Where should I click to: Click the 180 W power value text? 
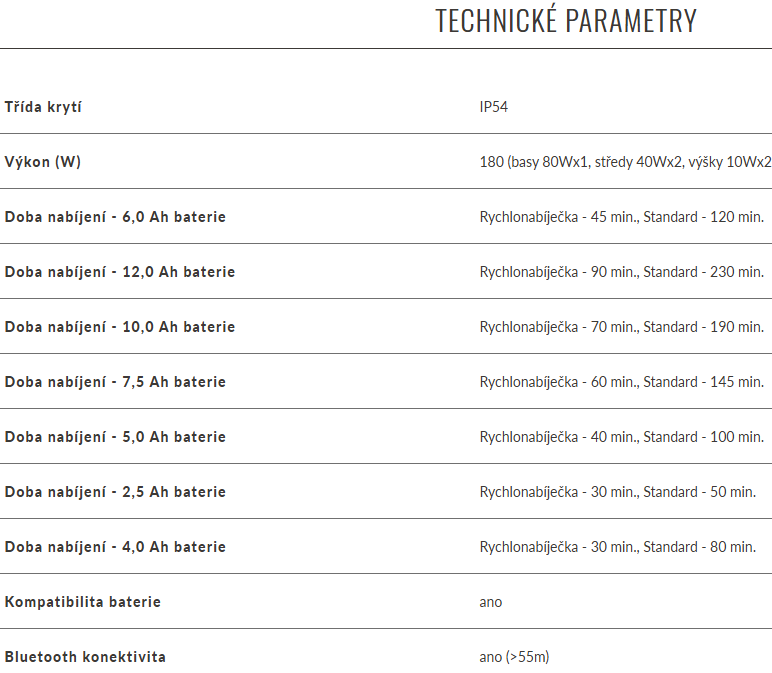pos(625,162)
